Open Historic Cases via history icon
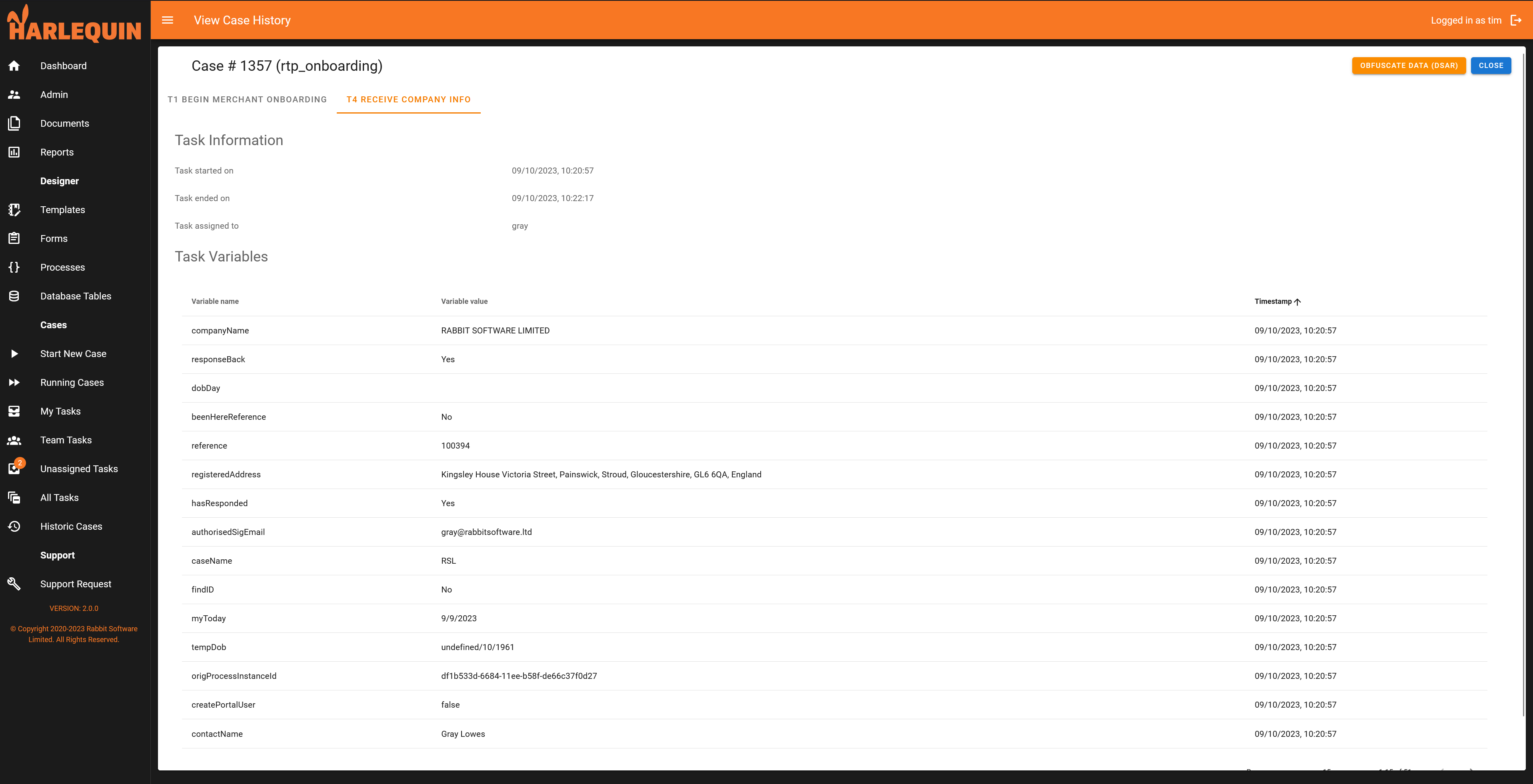The image size is (1533, 784). coord(14,527)
